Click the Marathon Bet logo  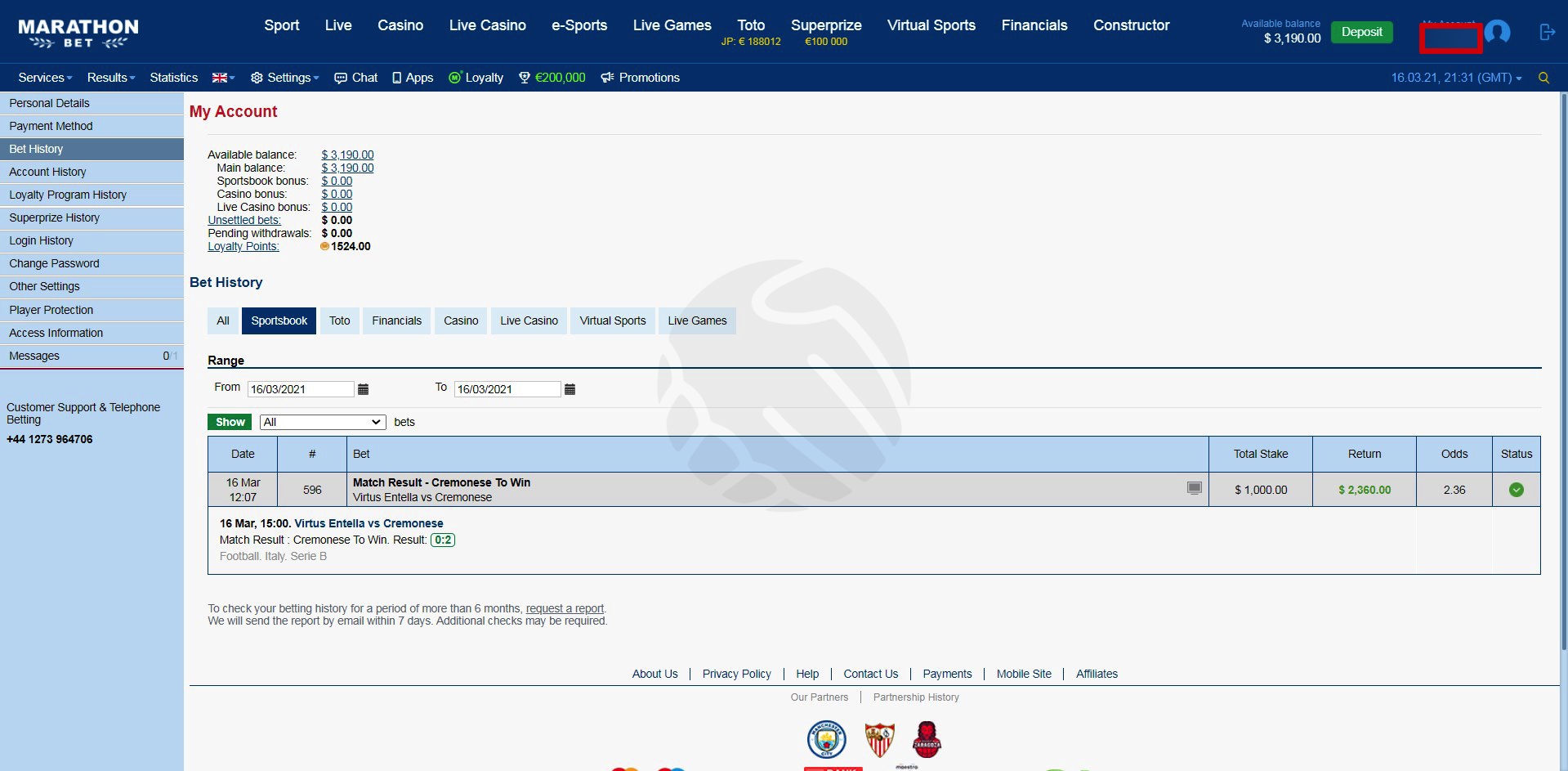[x=78, y=34]
